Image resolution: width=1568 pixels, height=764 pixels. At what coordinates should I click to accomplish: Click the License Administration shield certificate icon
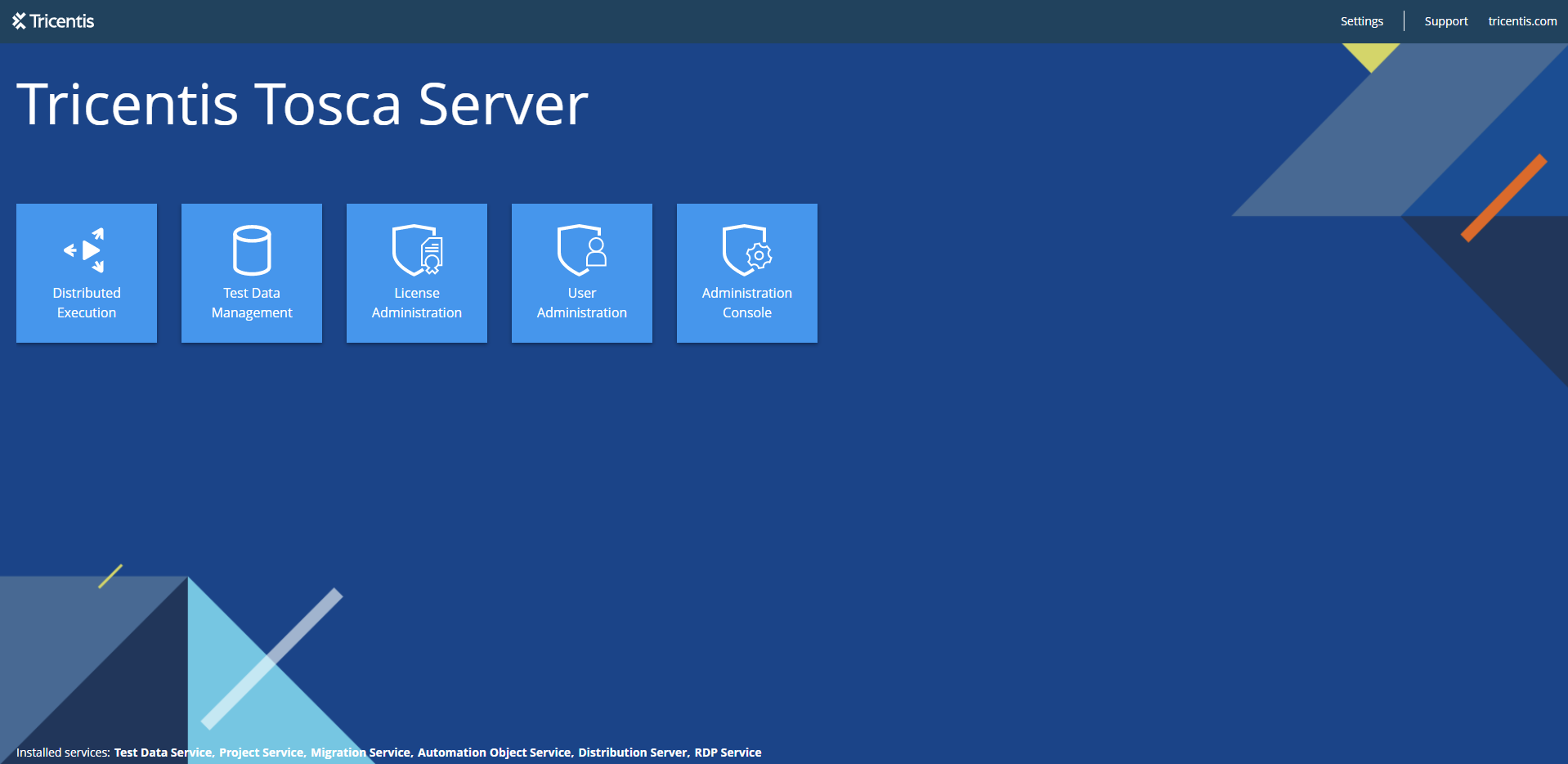(x=417, y=250)
